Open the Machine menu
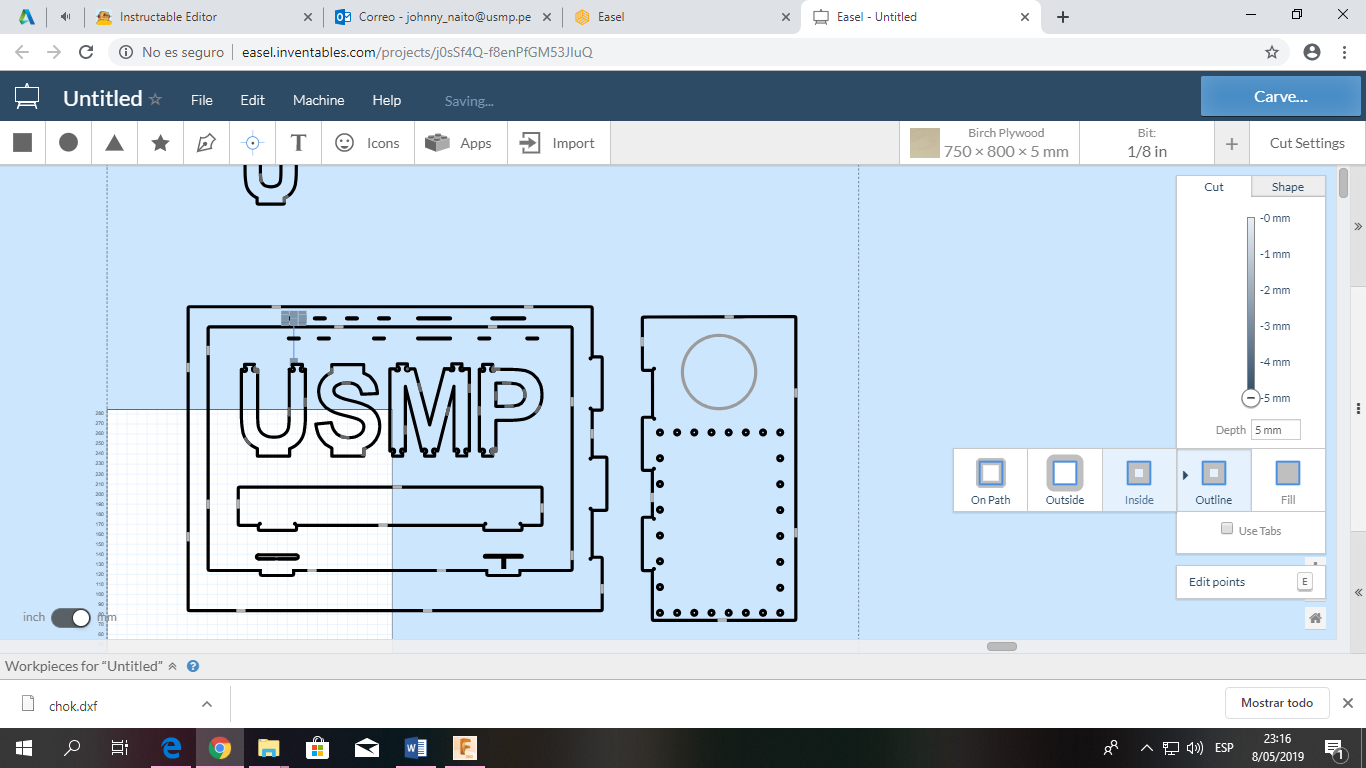Image resolution: width=1366 pixels, height=768 pixels. click(x=319, y=100)
